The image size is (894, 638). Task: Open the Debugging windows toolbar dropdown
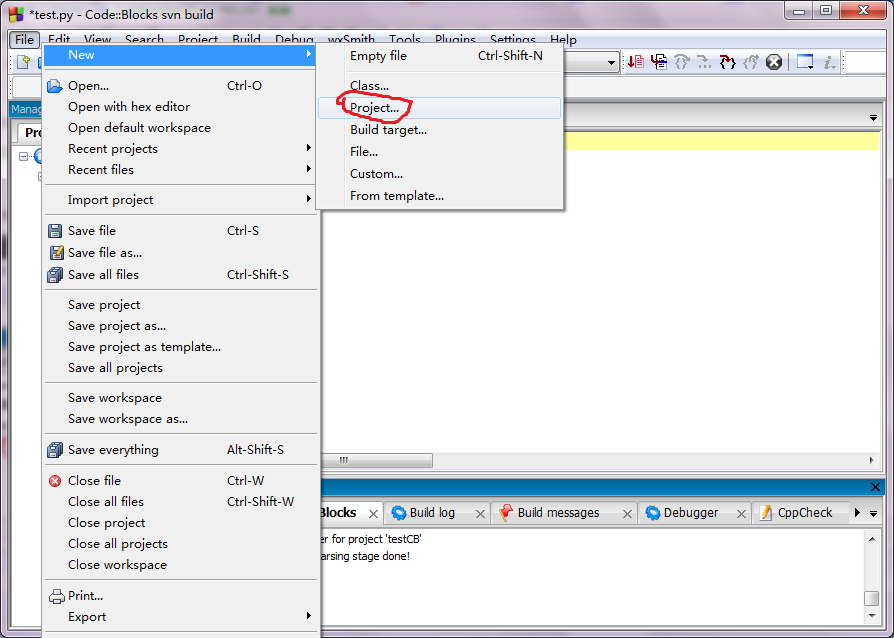[x=805, y=62]
